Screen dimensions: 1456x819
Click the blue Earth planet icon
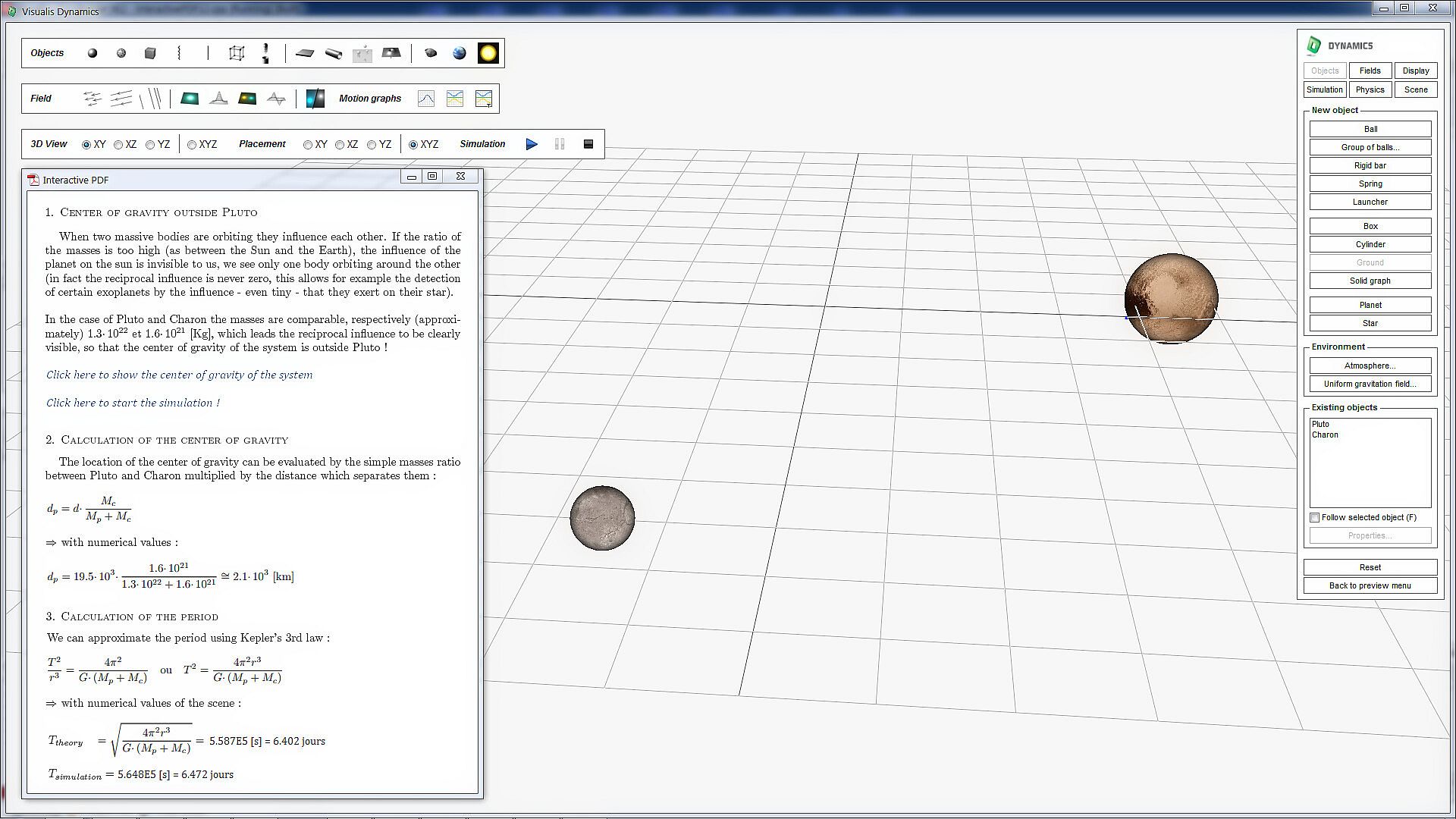460,53
